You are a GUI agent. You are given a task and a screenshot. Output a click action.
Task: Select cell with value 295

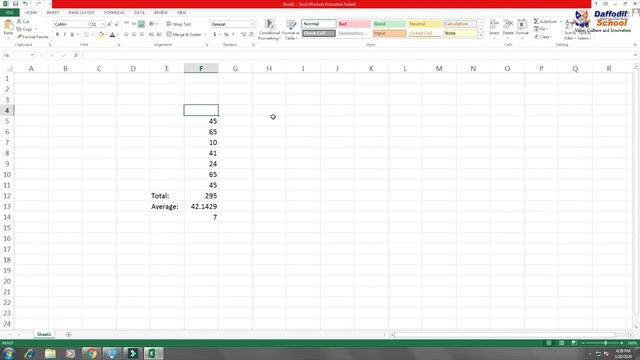click(x=201, y=196)
